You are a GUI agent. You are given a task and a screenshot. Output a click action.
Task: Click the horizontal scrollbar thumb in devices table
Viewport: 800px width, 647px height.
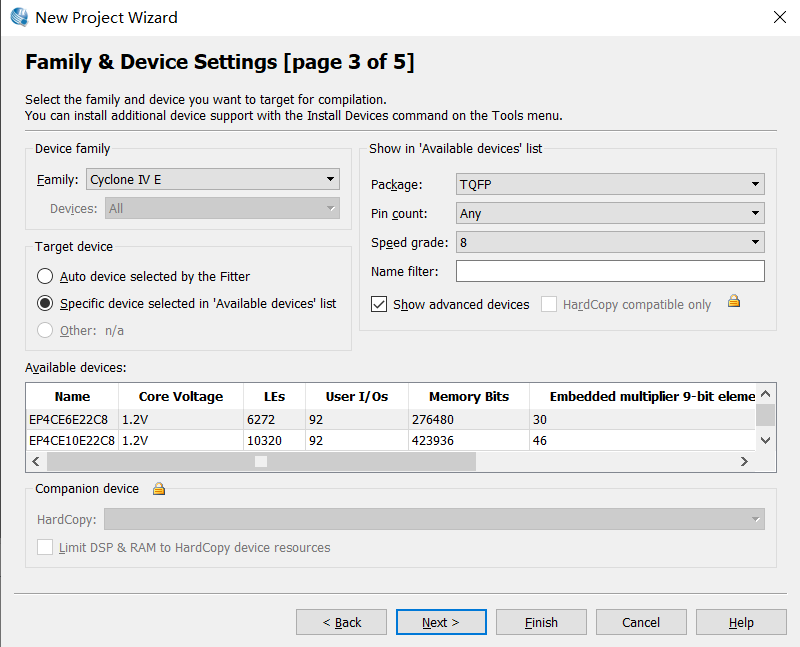260,461
